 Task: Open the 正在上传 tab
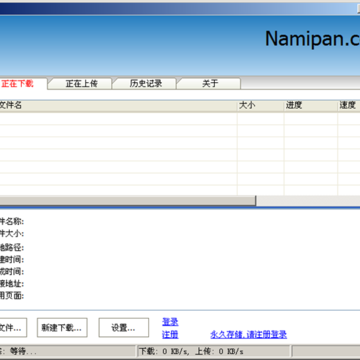(81, 84)
